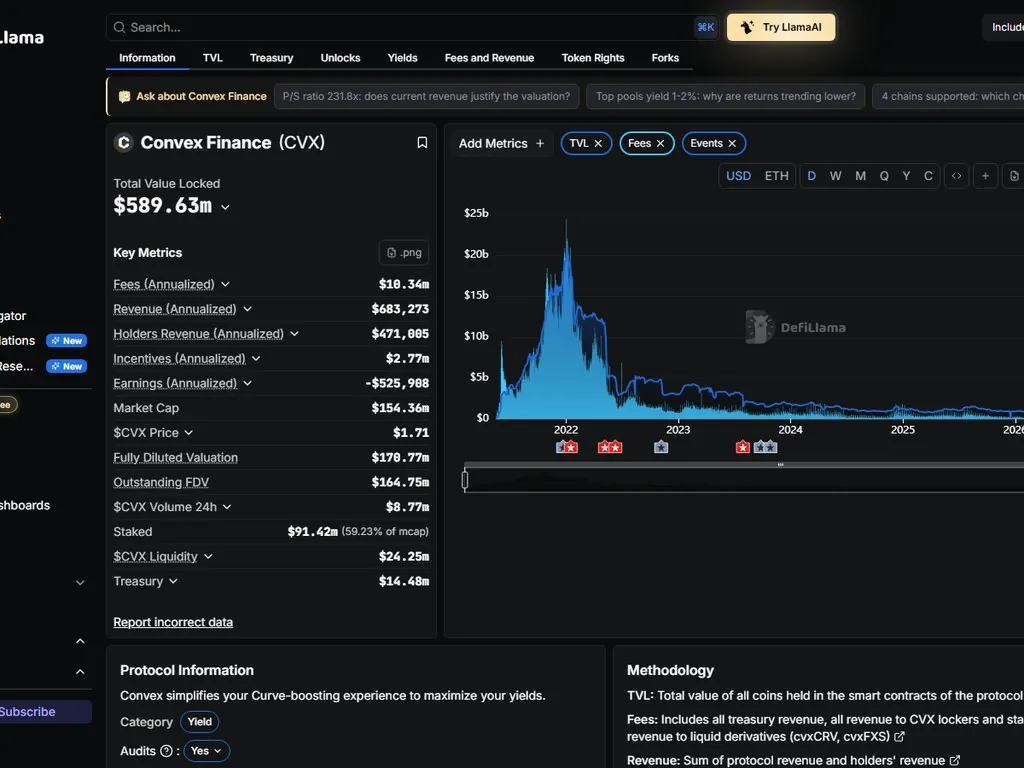The image size is (1024, 768).
Task: Remove the Events metric chip
Action: (x=732, y=144)
